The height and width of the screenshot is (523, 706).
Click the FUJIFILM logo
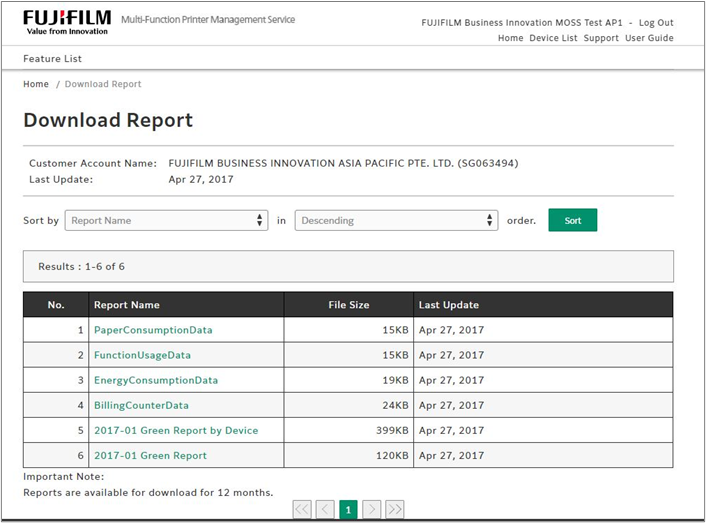[x=65, y=22]
